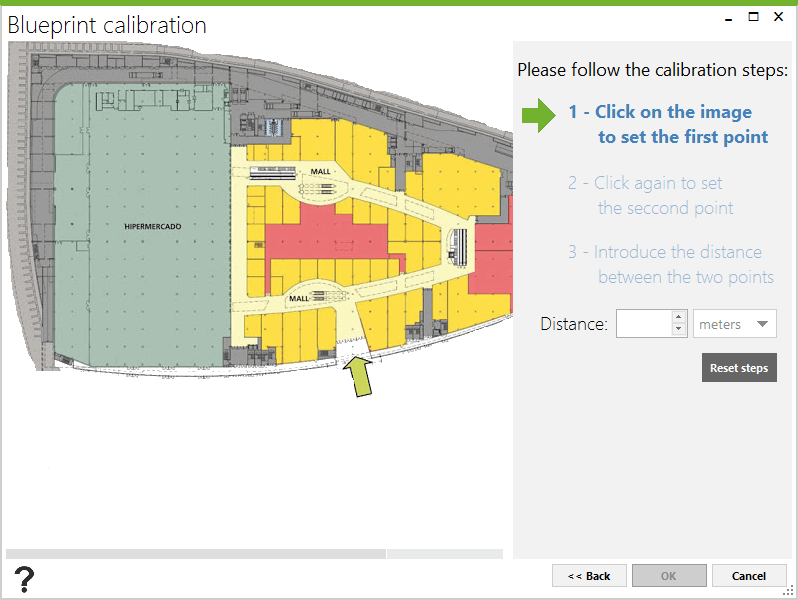Click the HIPERMERCADO label on the blueprint
Viewport: 798px width, 600px height.
tap(153, 226)
